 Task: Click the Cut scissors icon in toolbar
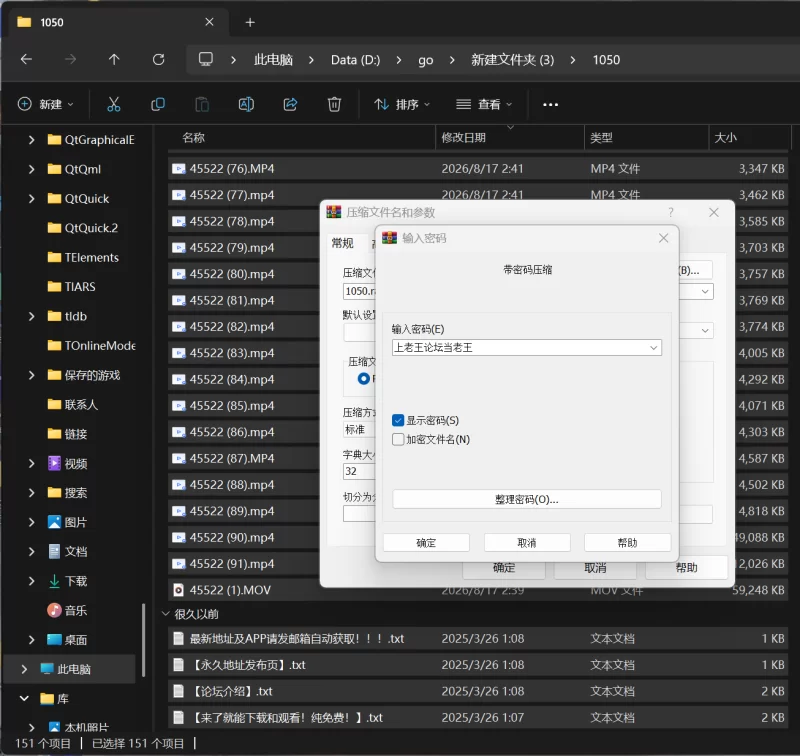114,105
